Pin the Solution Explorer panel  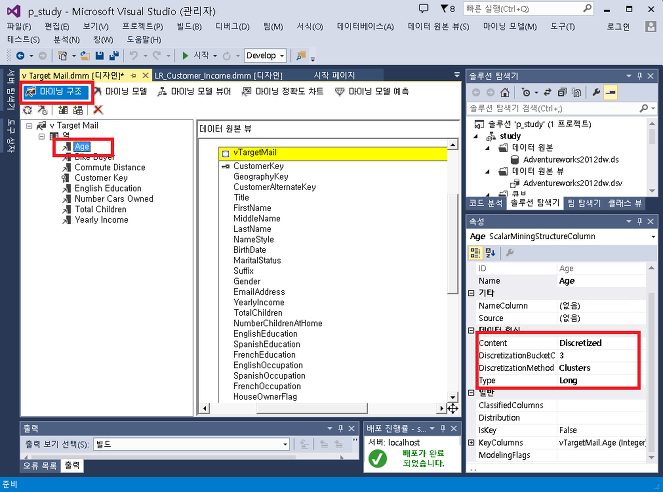click(x=639, y=76)
